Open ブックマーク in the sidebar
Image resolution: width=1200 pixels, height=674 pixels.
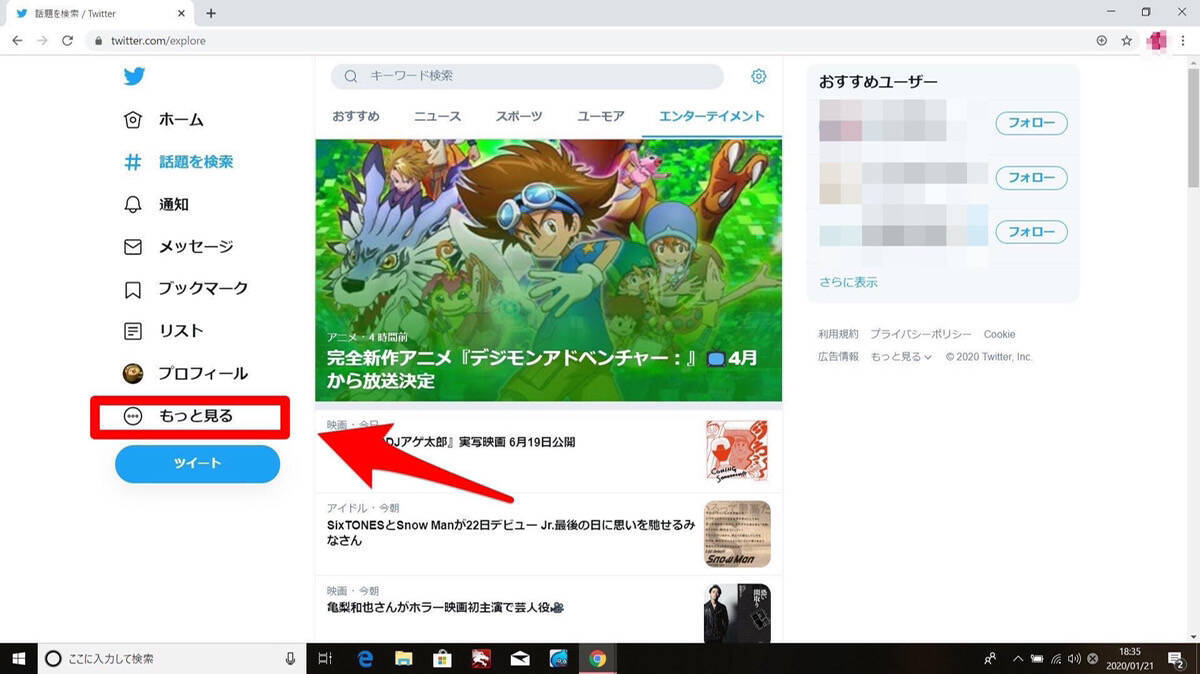tap(185, 289)
